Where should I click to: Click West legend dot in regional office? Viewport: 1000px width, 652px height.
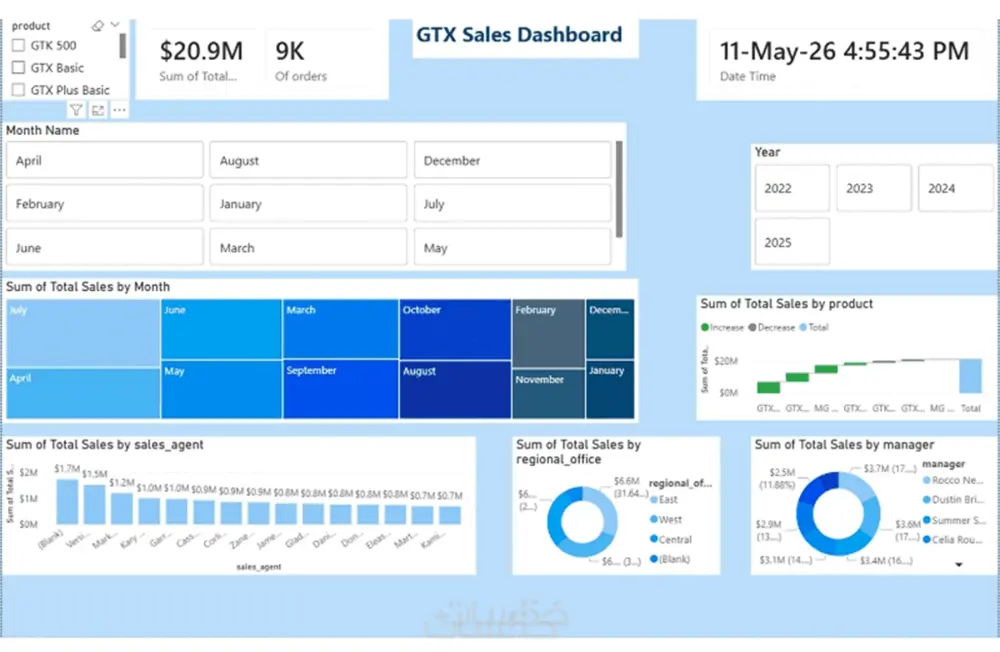point(654,519)
